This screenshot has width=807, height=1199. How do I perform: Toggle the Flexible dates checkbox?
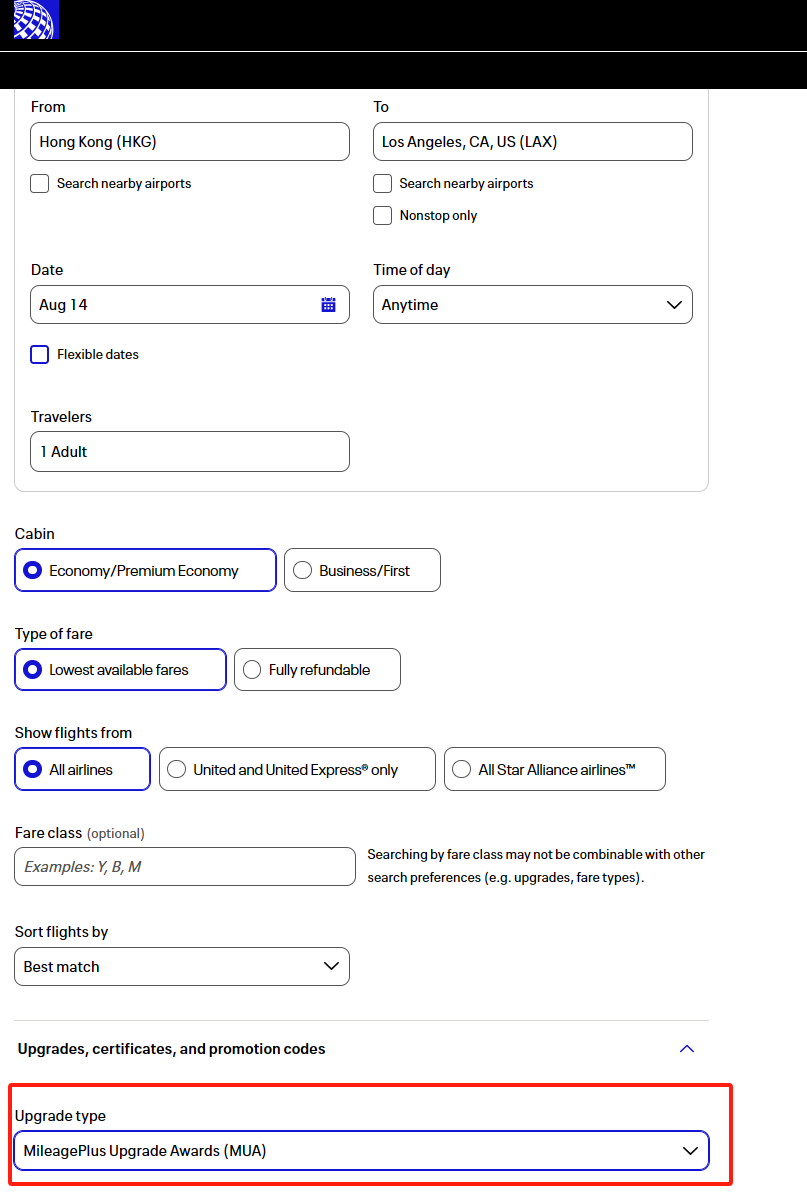[x=40, y=355]
